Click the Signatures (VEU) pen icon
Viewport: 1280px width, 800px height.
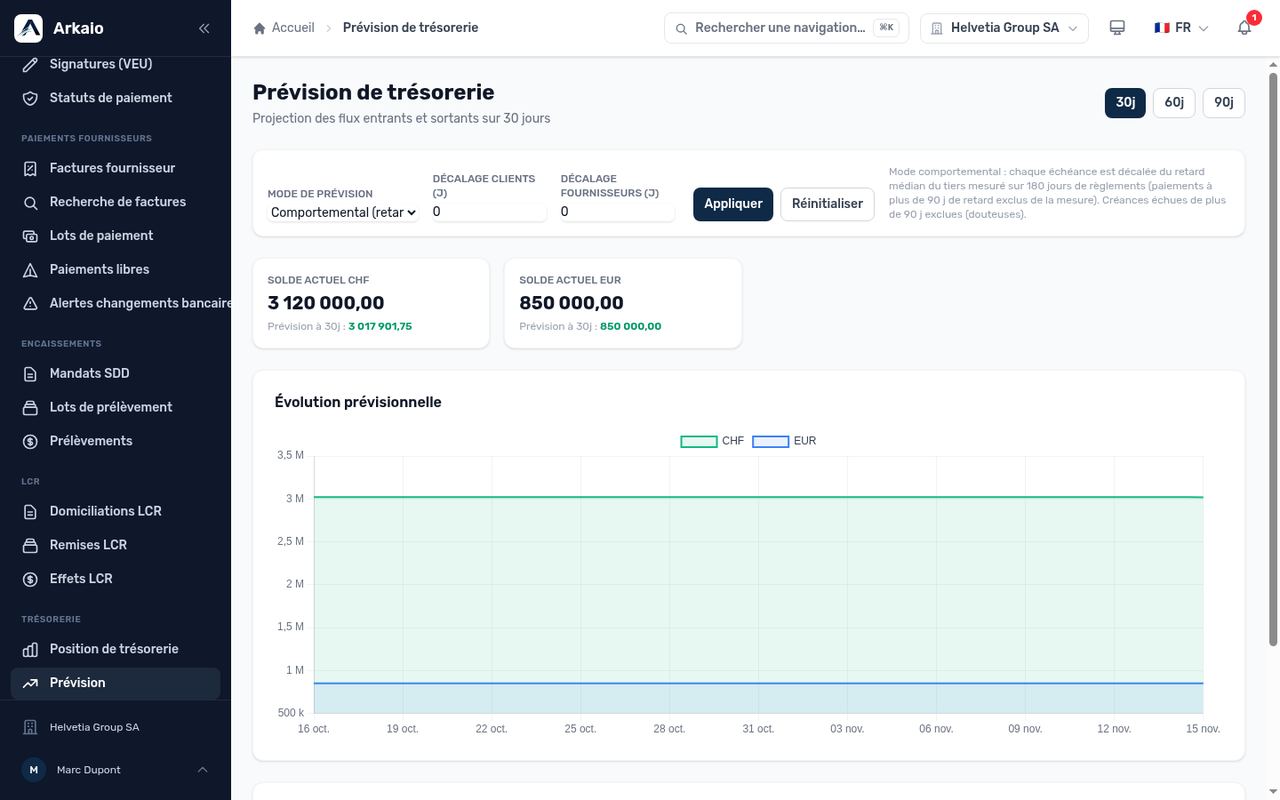pos(31,64)
